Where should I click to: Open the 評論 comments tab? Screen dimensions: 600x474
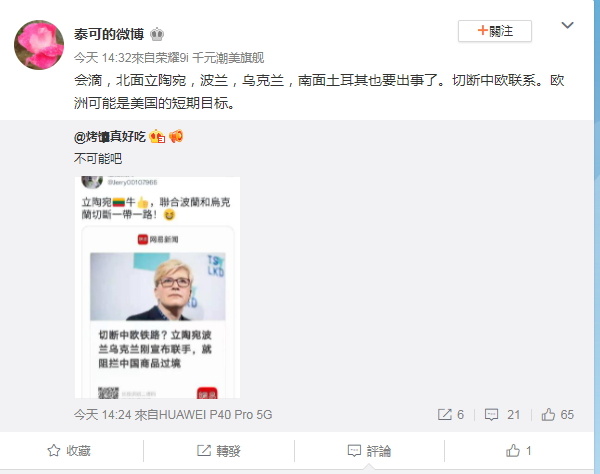pyautogui.click(x=369, y=451)
